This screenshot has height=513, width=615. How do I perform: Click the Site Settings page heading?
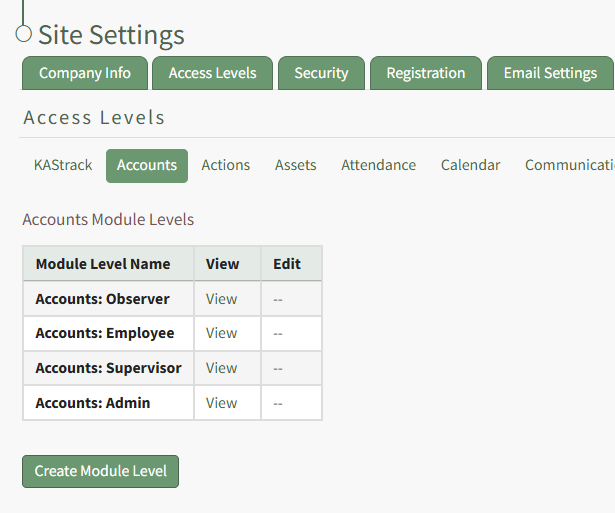[x=111, y=35]
